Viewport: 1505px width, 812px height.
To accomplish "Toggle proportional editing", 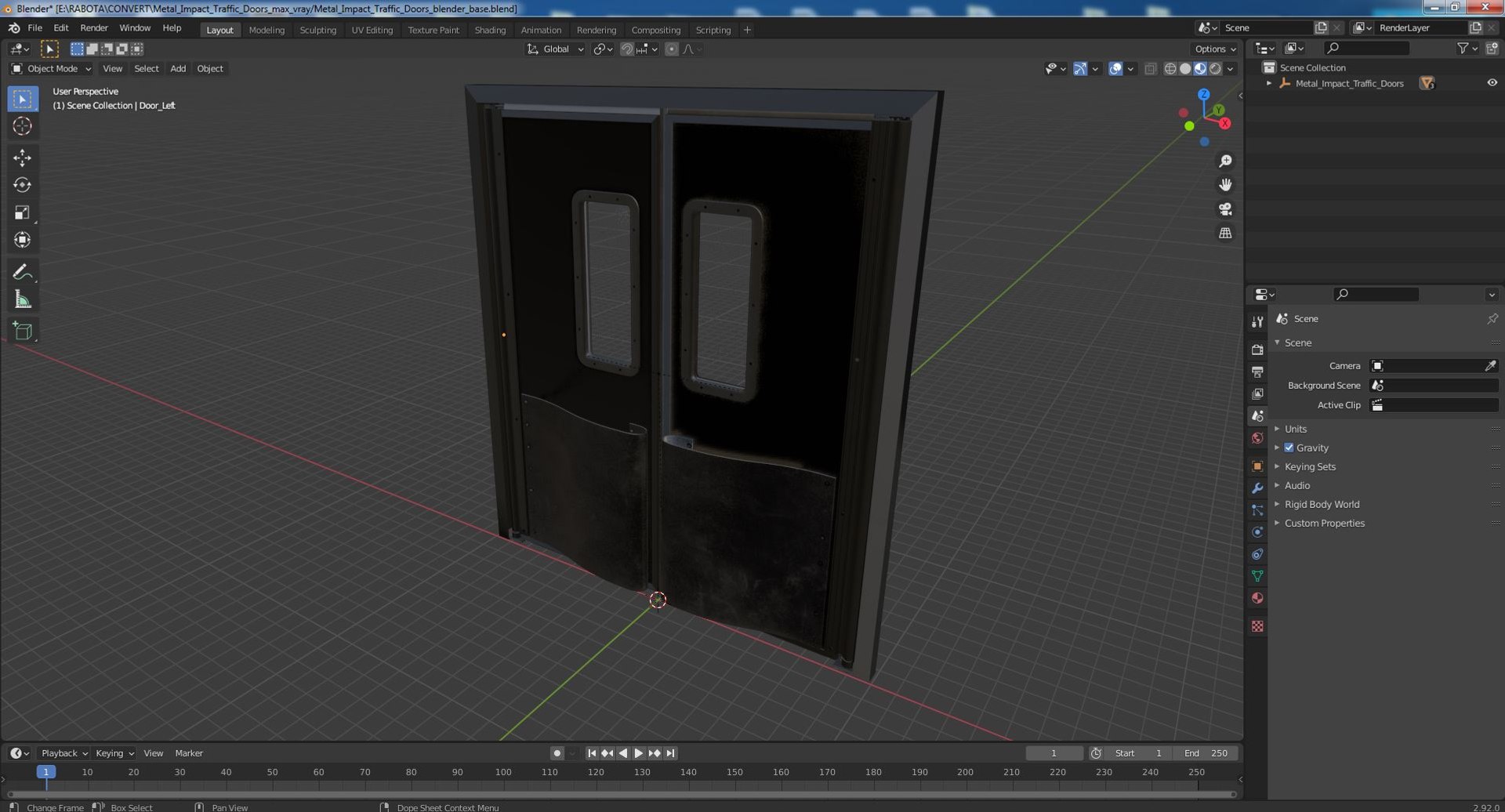I will [x=671, y=49].
